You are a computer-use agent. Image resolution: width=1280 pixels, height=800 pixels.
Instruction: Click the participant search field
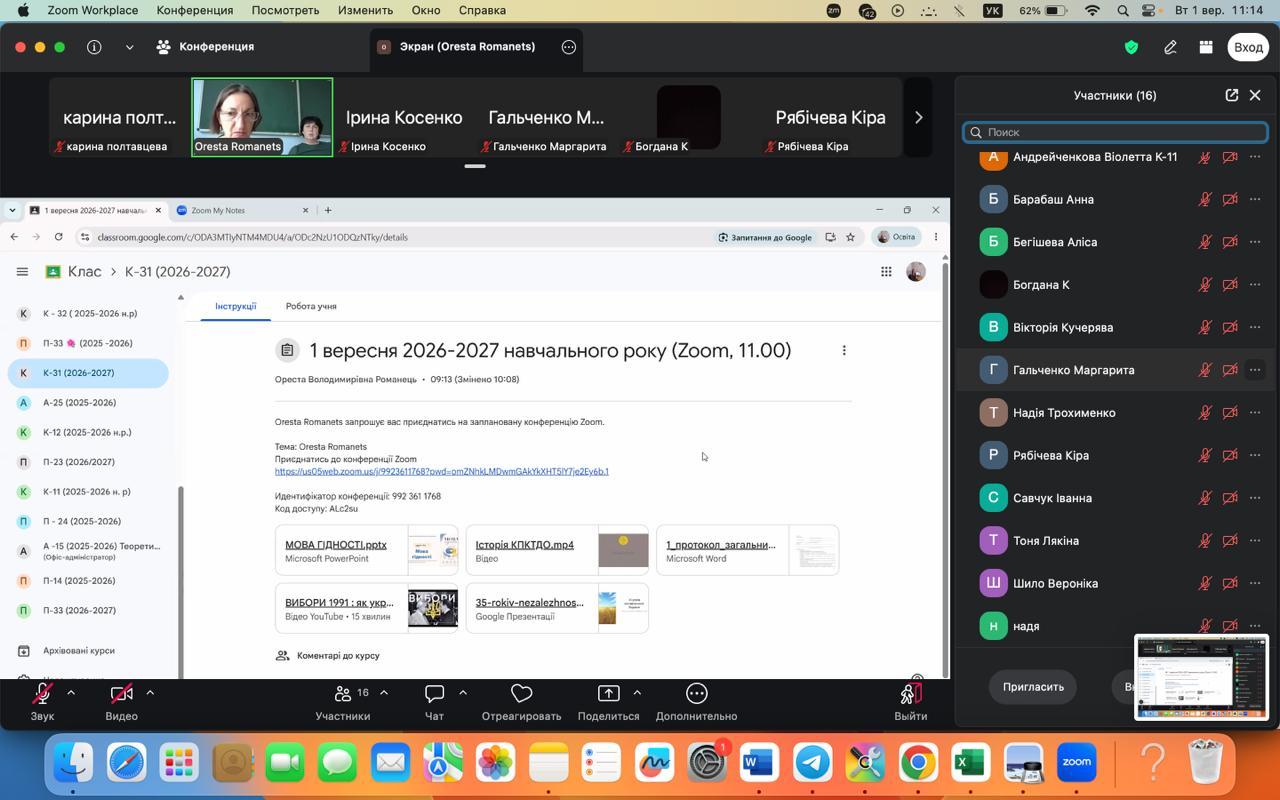(x=1115, y=132)
